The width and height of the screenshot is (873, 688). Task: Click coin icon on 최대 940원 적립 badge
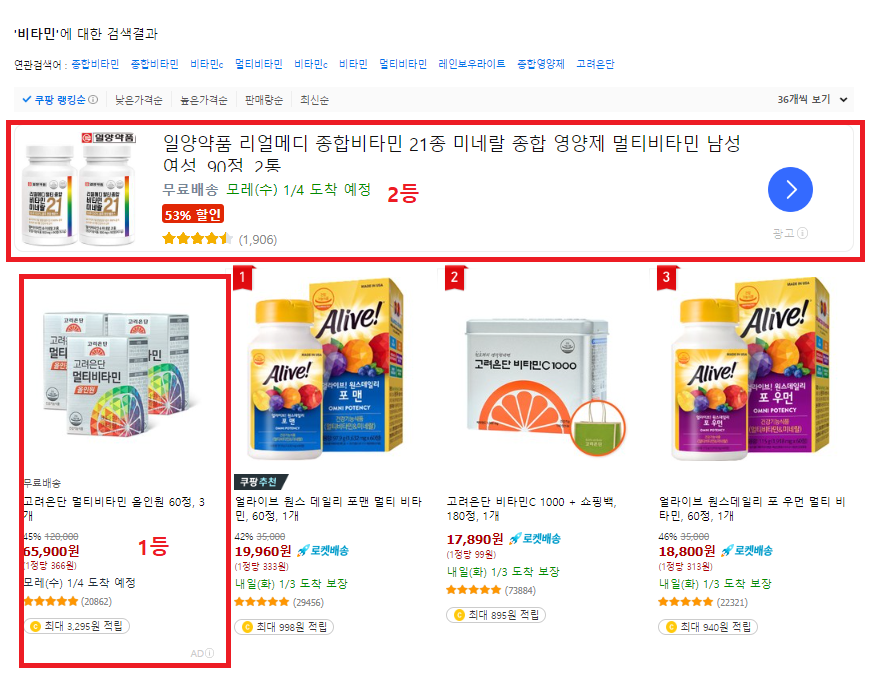pyautogui.click(x=671, y=627)
